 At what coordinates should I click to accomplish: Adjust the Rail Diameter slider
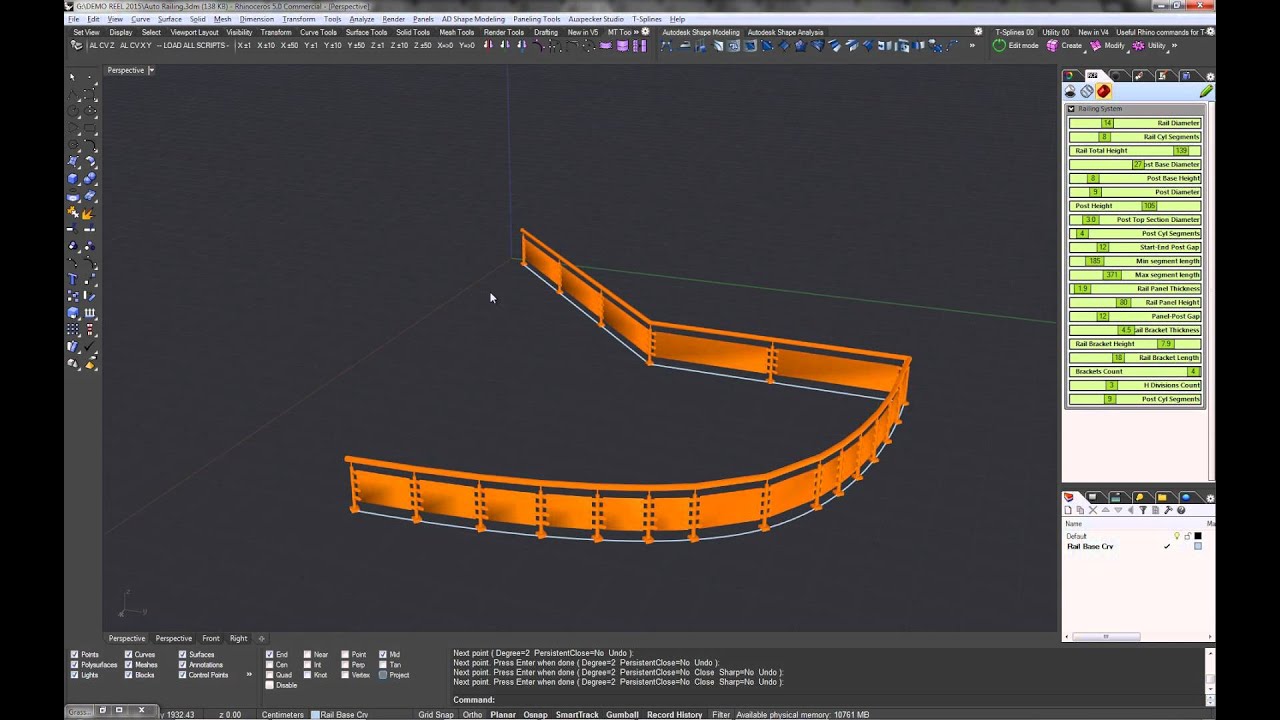1135,123
